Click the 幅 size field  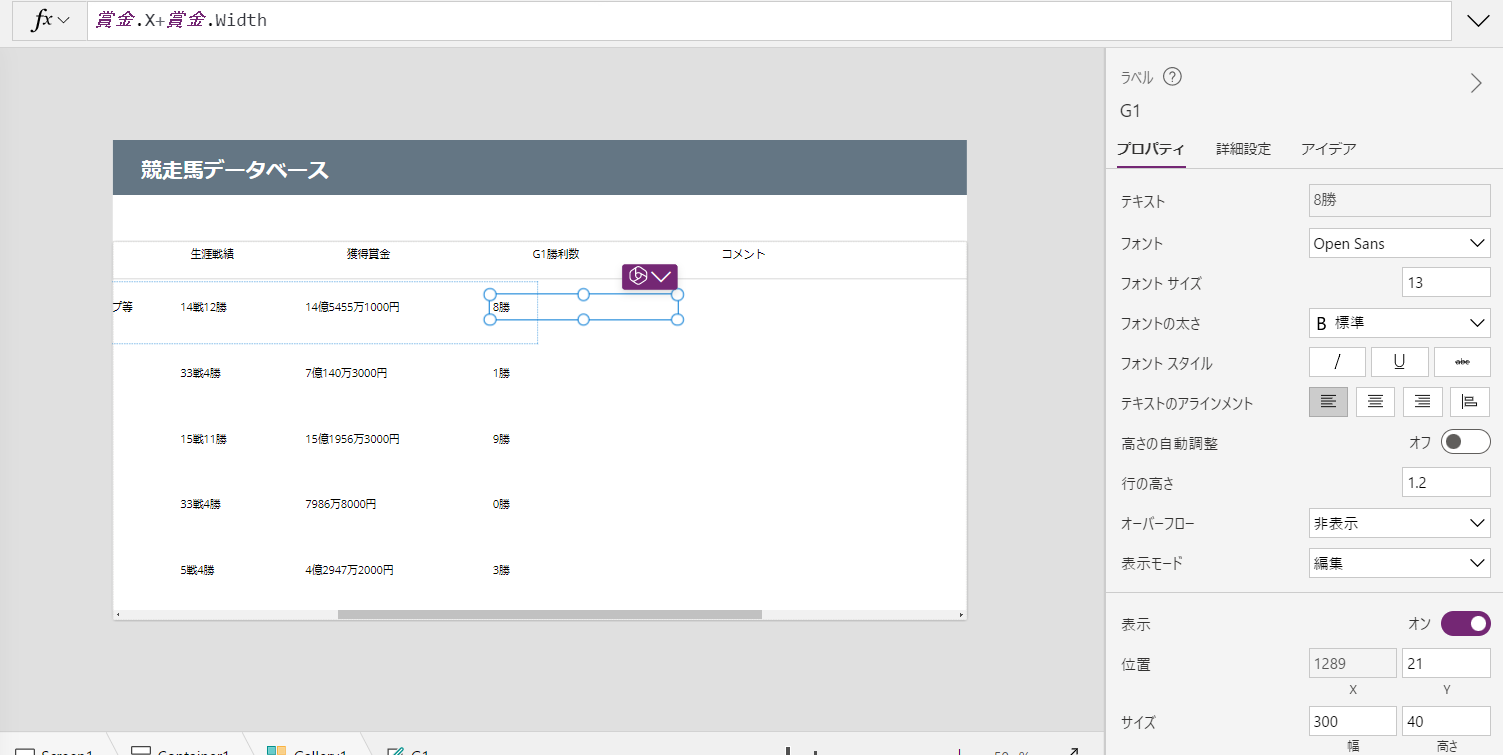click(1353, 721)
